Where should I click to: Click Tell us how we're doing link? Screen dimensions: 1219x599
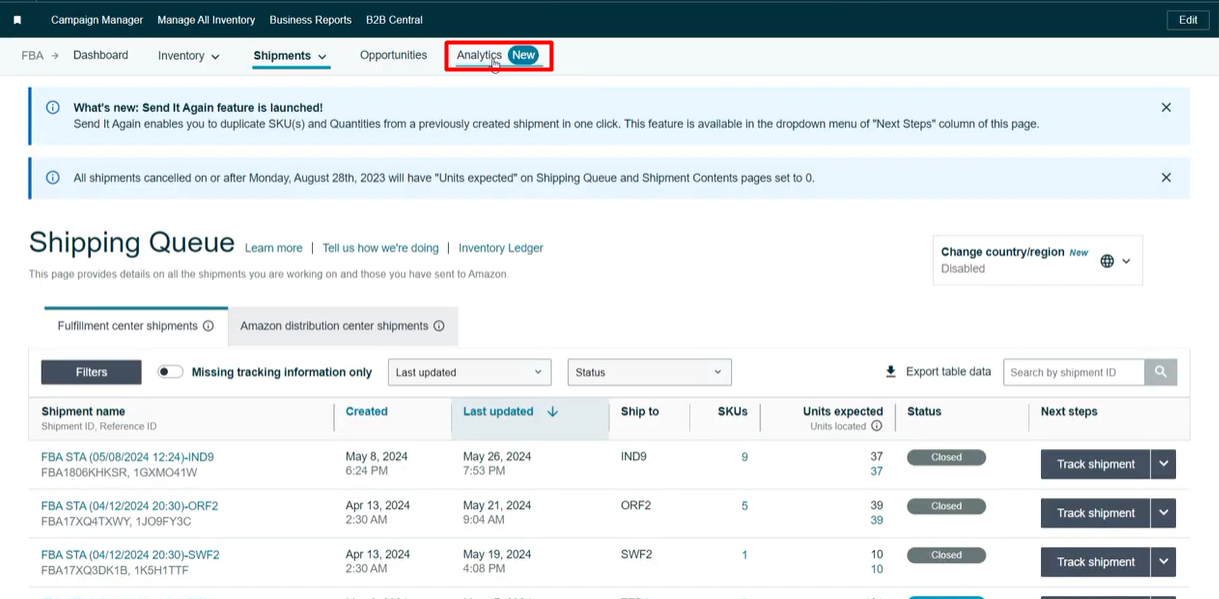[x=380, y=248]
